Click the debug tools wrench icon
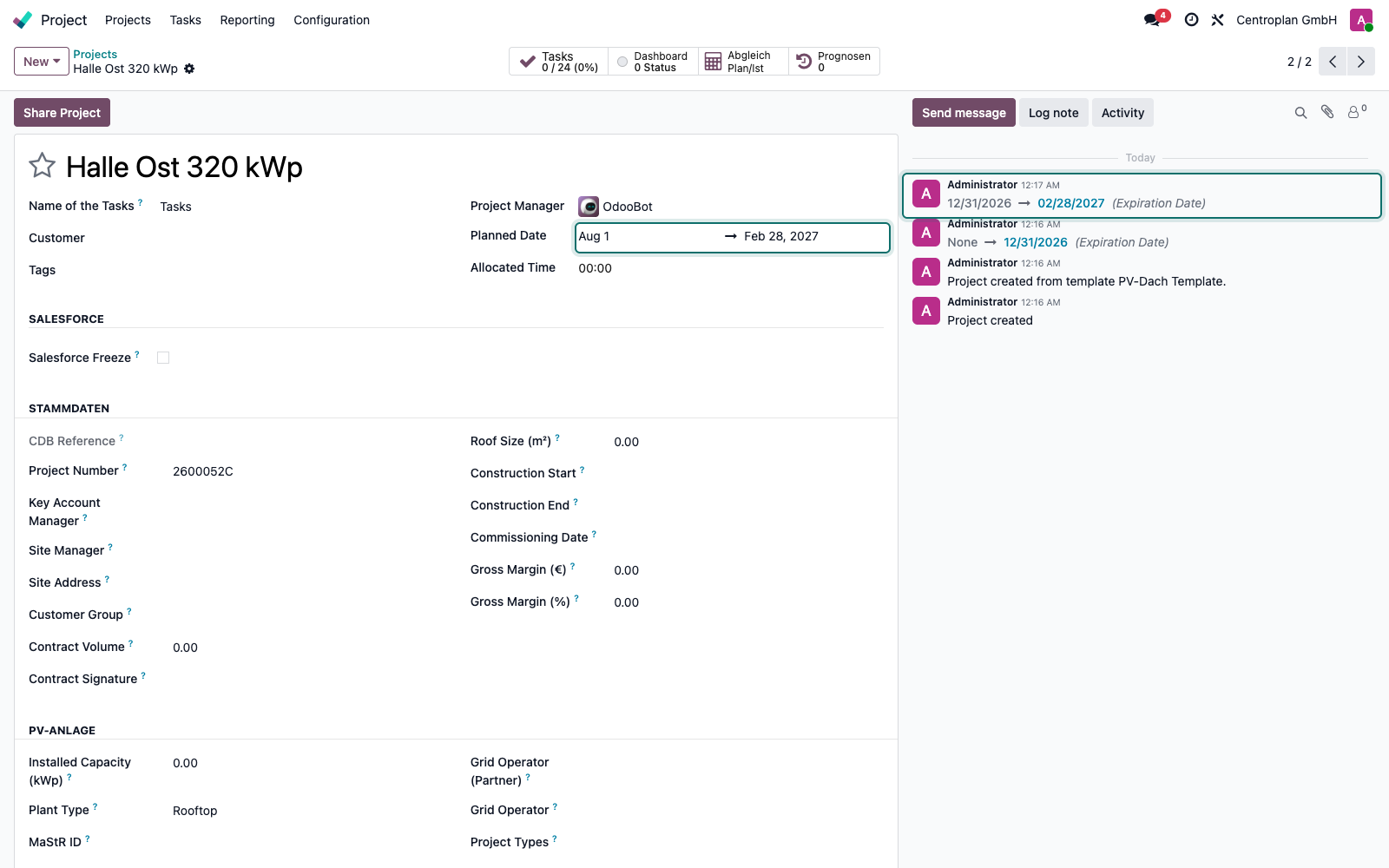 1218,20
